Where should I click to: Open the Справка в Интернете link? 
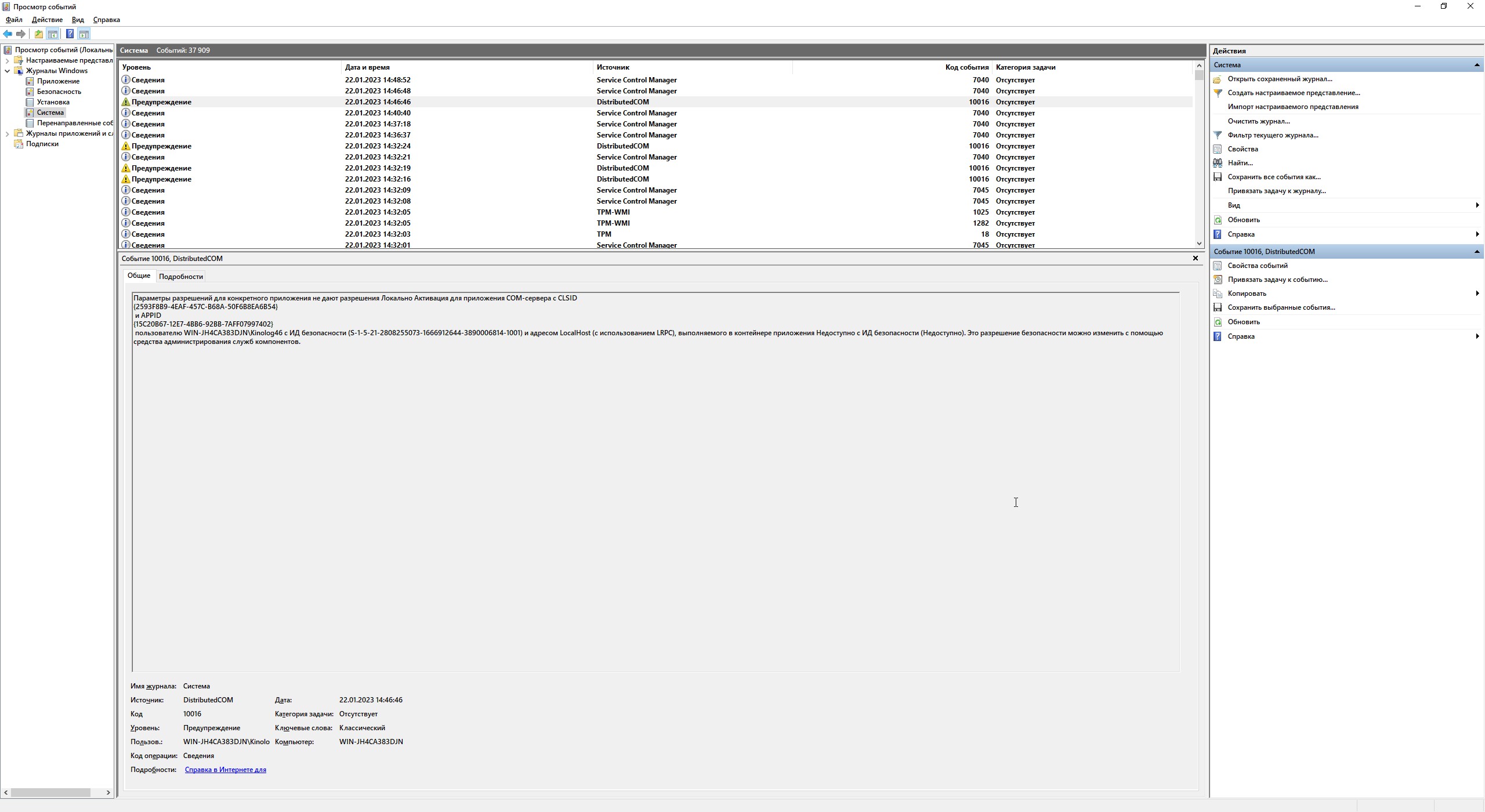coord(225,770)
